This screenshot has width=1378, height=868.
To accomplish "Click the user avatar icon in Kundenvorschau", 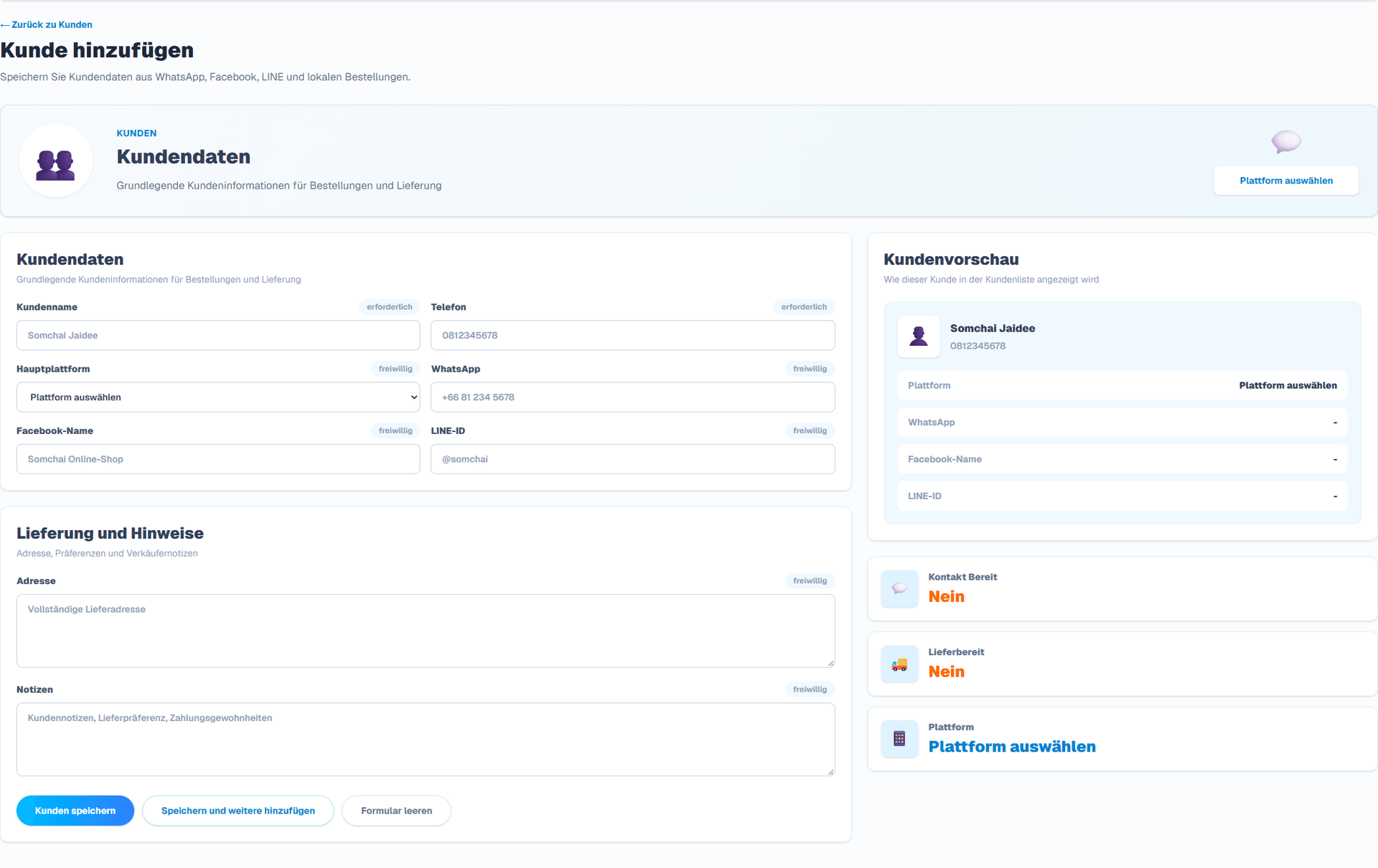I will 919,336.
